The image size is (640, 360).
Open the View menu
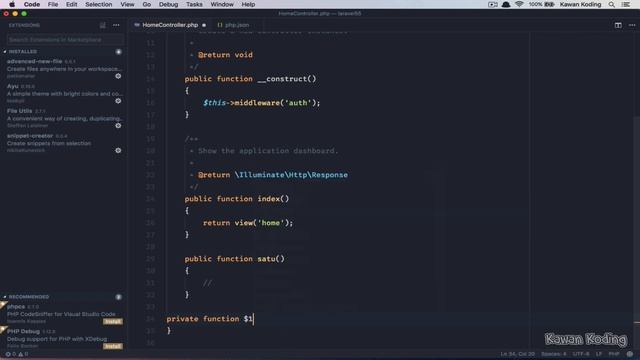pyautogui.click(x=127, y=4)
